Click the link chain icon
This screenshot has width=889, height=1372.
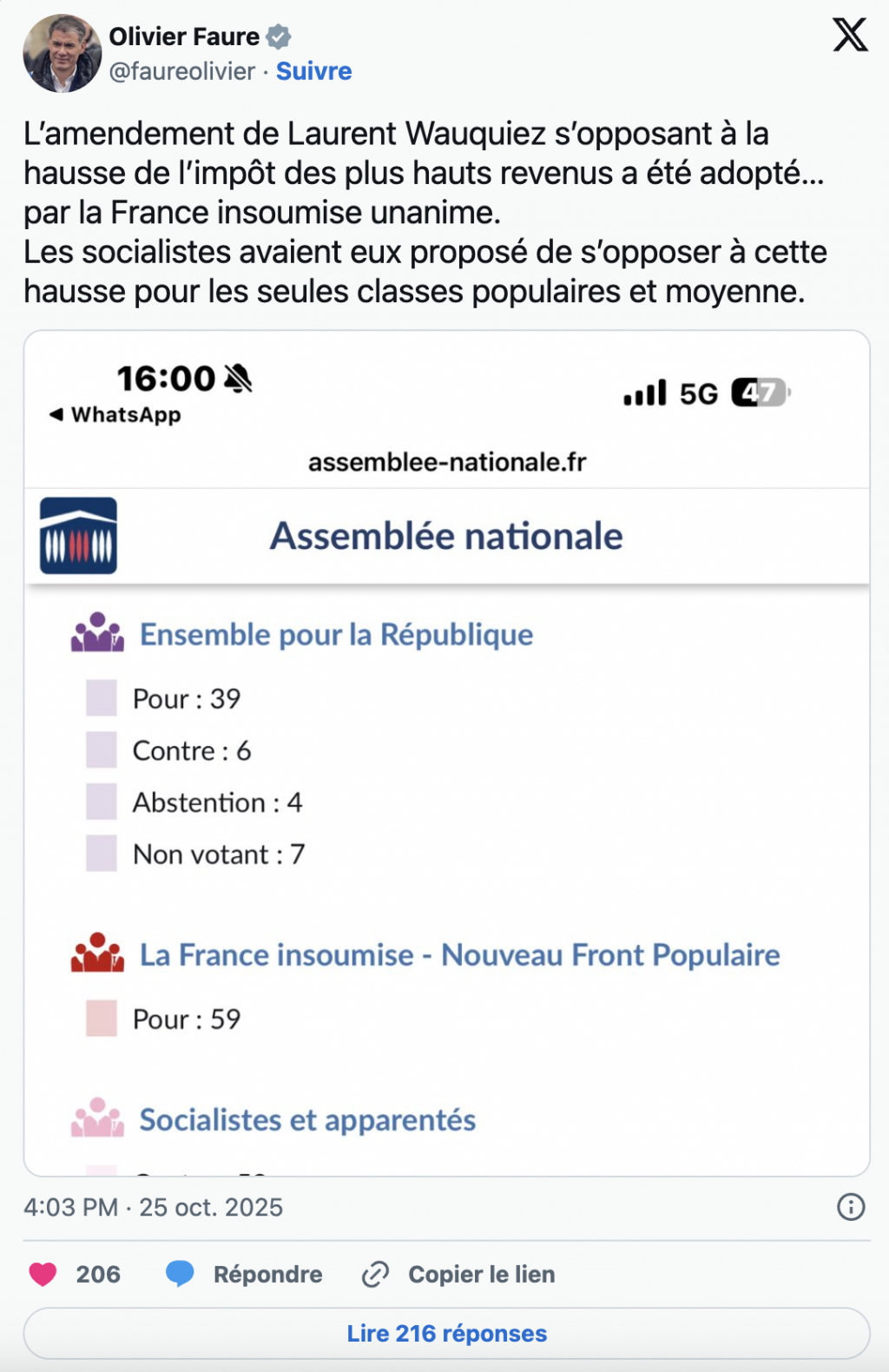point(375,1274)
